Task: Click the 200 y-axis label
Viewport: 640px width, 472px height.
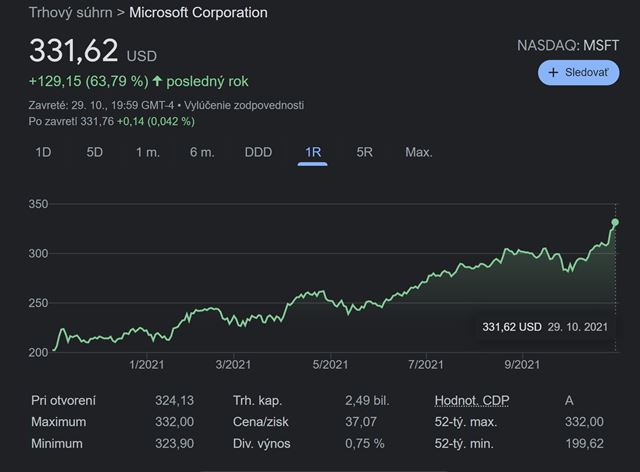Action: coord(38,352)
